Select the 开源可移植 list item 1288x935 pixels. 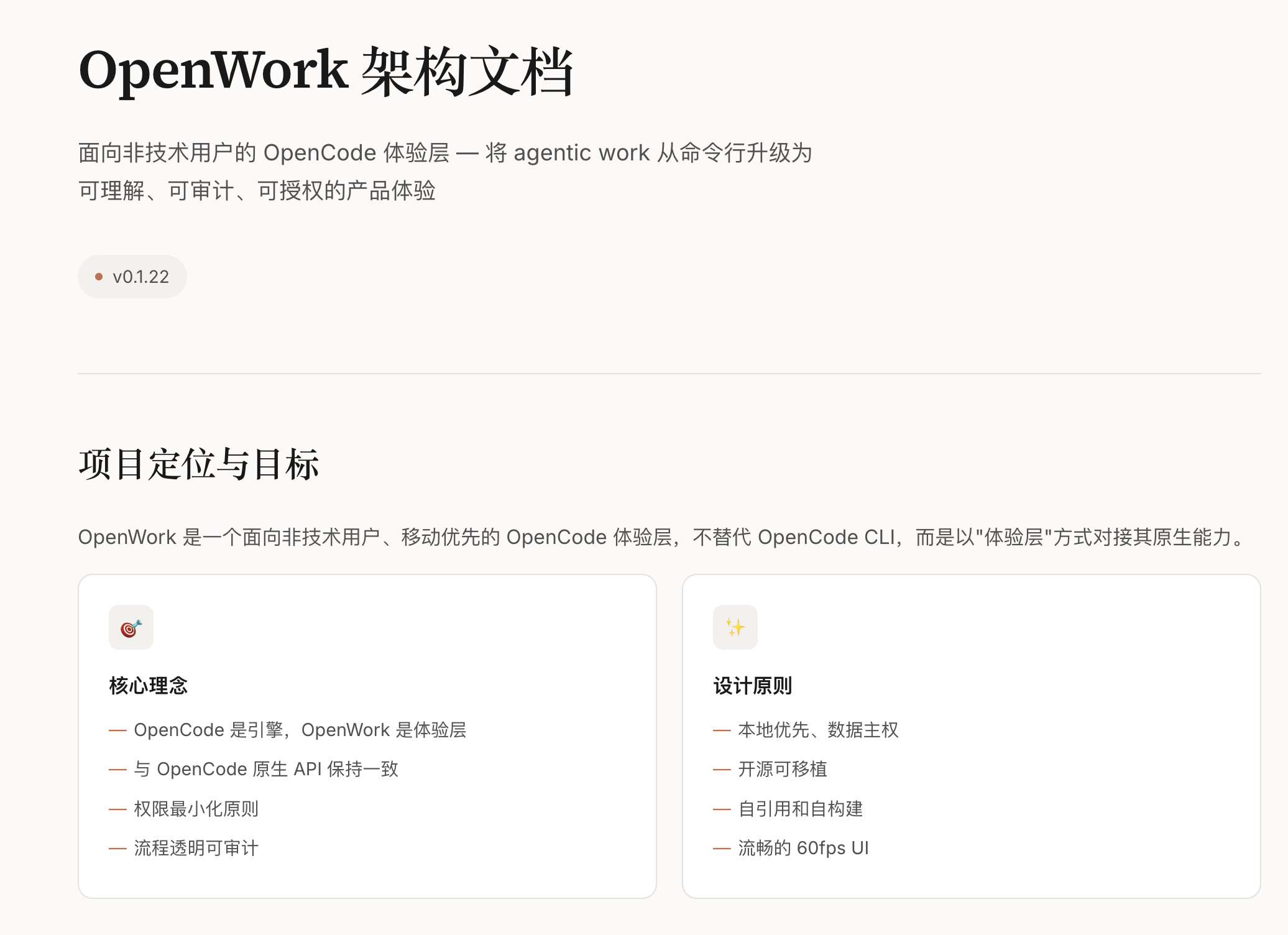click(782, 770)
